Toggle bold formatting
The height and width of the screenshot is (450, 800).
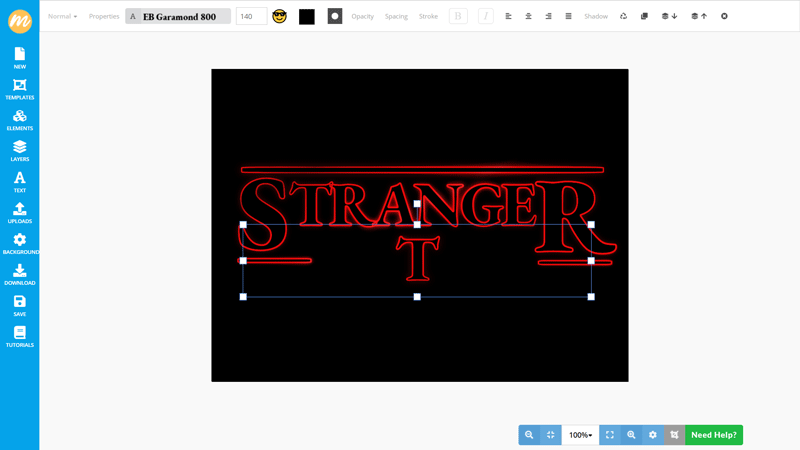click(x=458, y=16)
